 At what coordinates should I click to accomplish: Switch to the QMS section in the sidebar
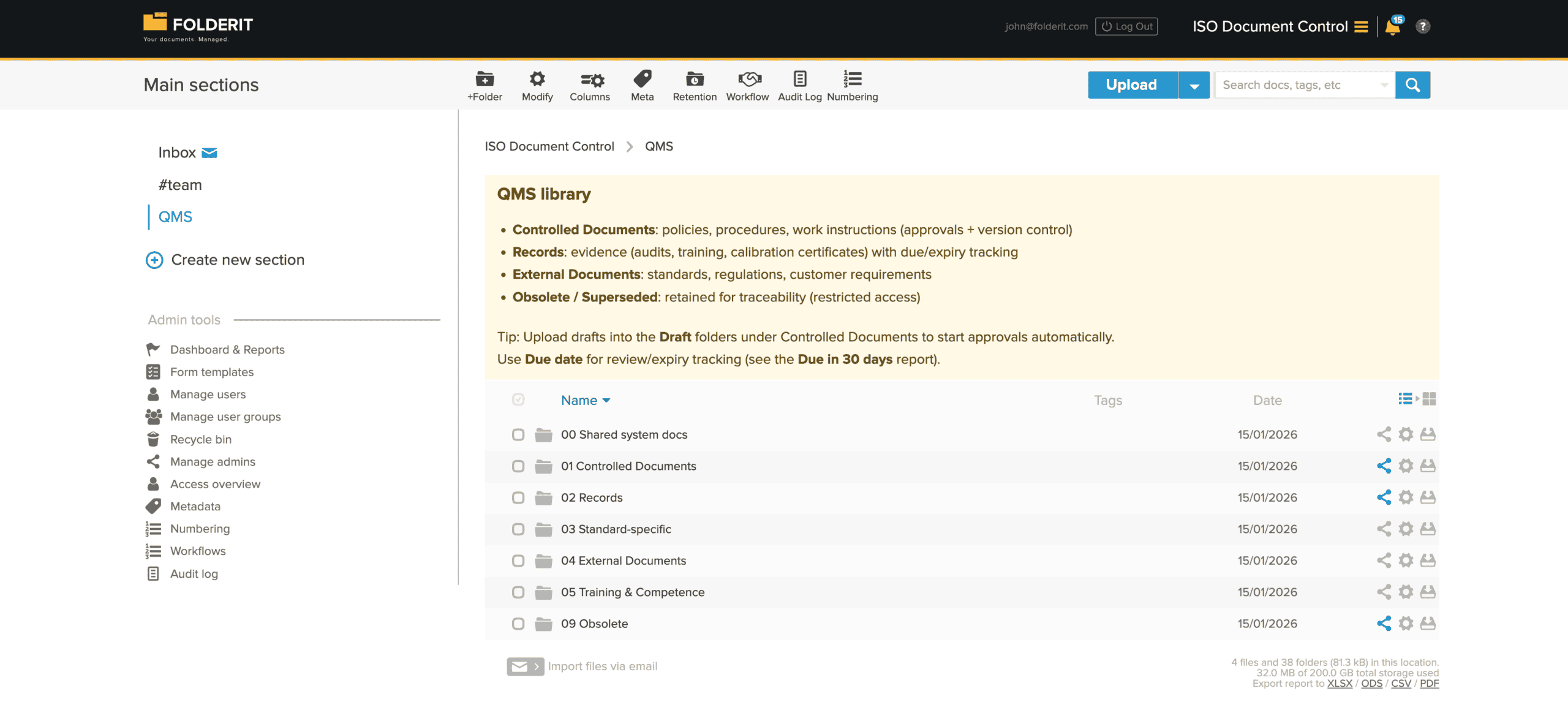pos(175,216)
